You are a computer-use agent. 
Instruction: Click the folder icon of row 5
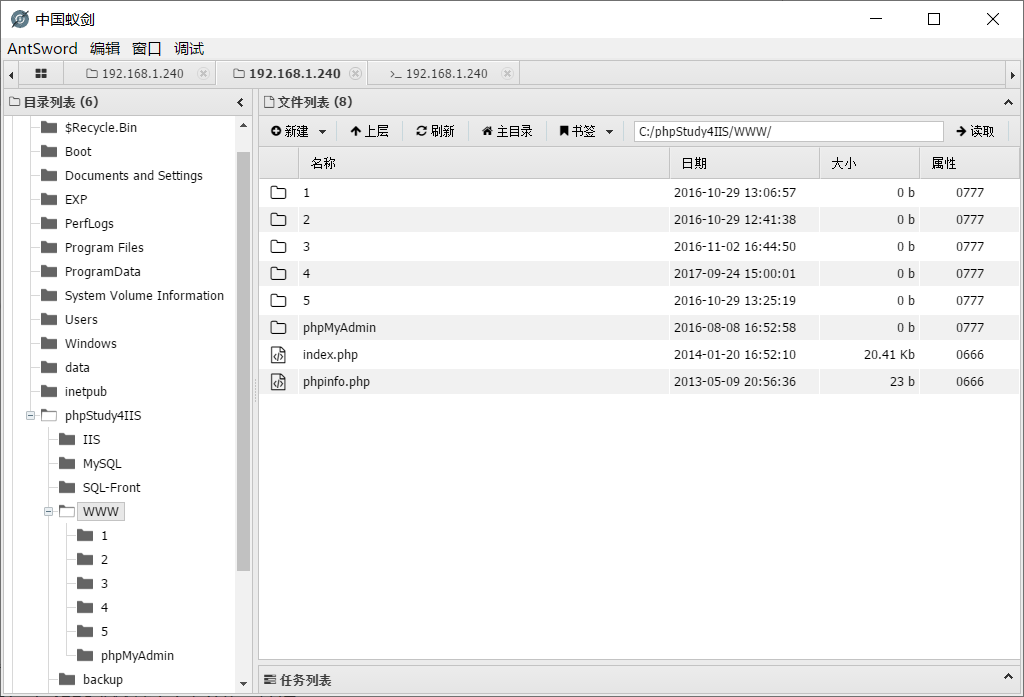[x=278, y=300]
